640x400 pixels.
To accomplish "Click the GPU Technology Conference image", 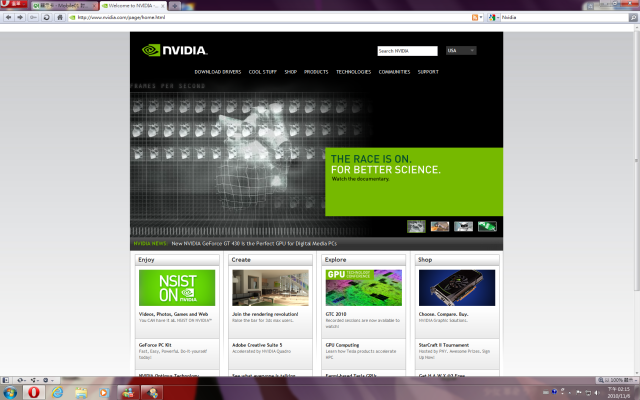I will click(364, 288).
